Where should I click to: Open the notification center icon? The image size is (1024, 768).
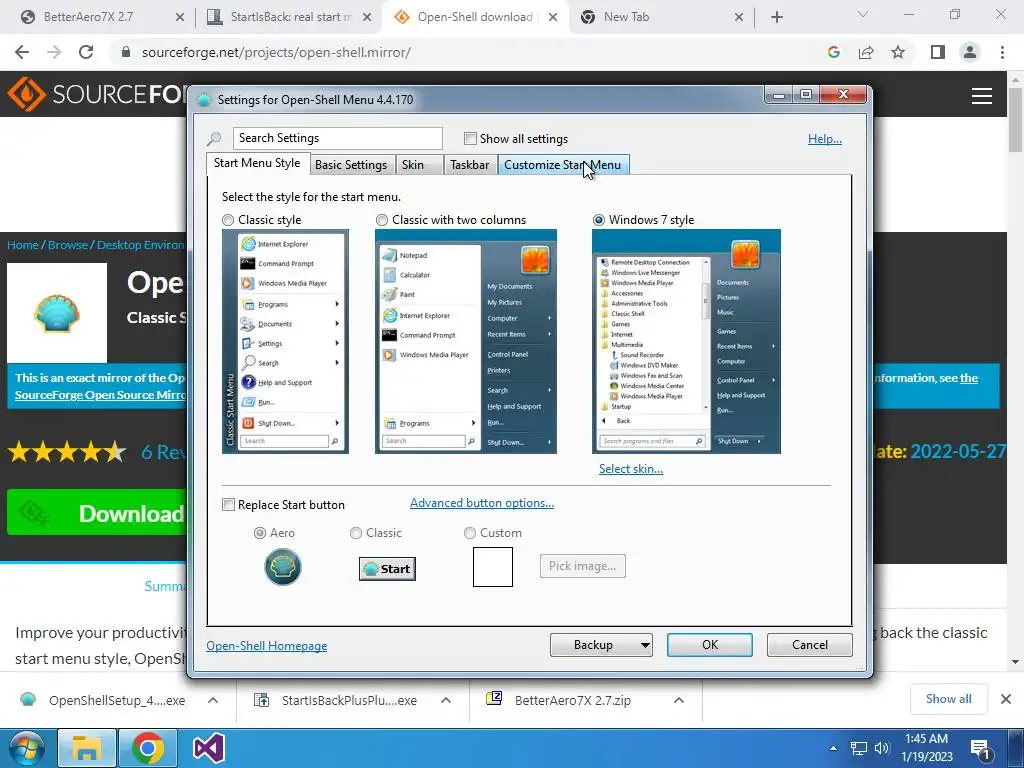pyautogui.click(x=980, y=749)
